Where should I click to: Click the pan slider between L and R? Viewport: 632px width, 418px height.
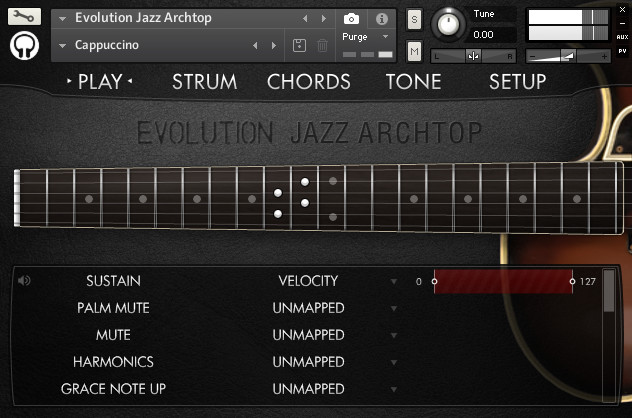473,56
